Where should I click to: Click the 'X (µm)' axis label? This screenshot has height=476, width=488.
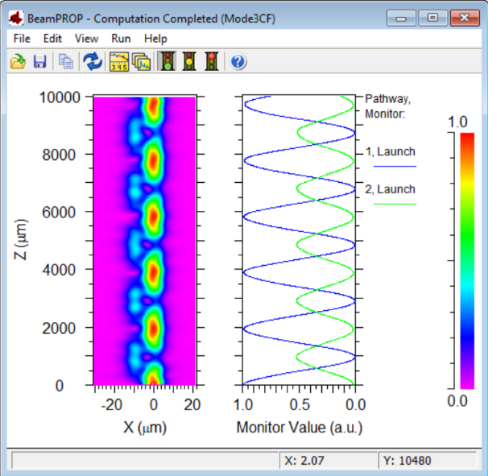point(145,427)
